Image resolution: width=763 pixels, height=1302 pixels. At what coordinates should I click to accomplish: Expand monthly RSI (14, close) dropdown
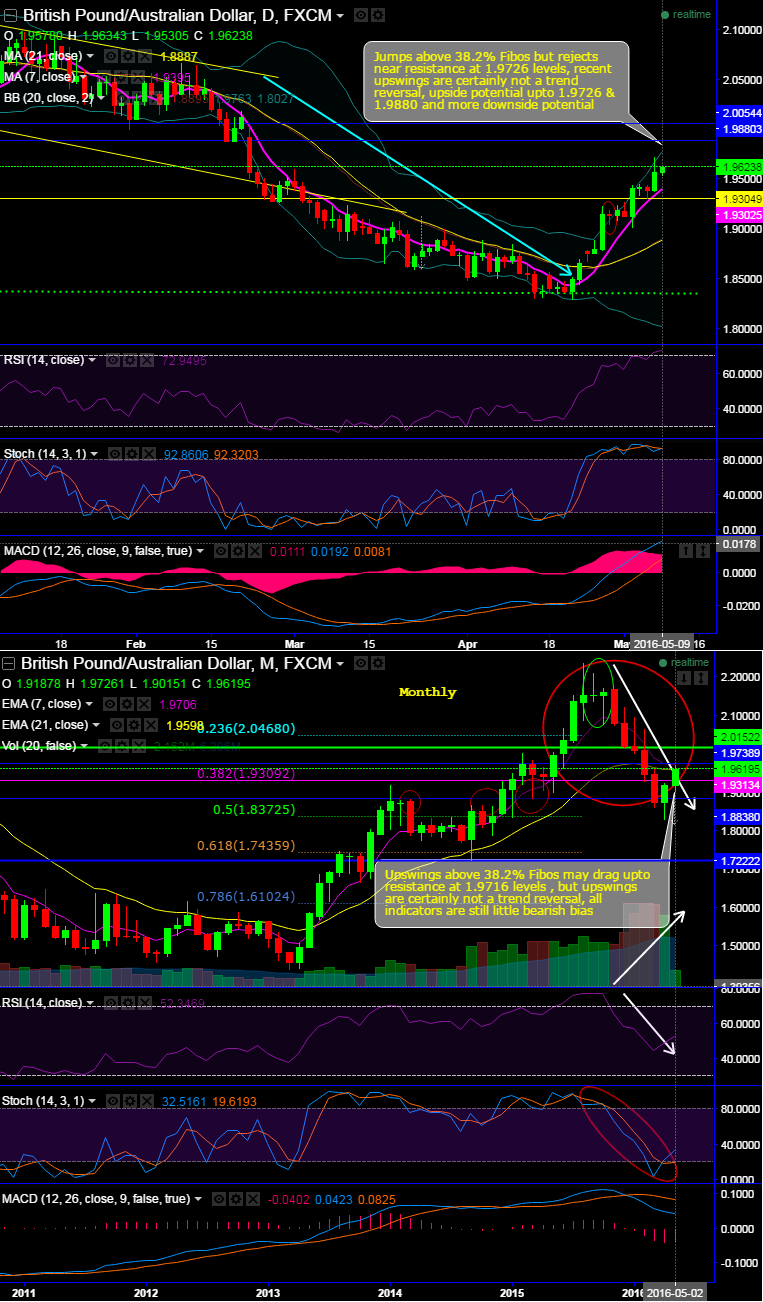click(92, 1002)
